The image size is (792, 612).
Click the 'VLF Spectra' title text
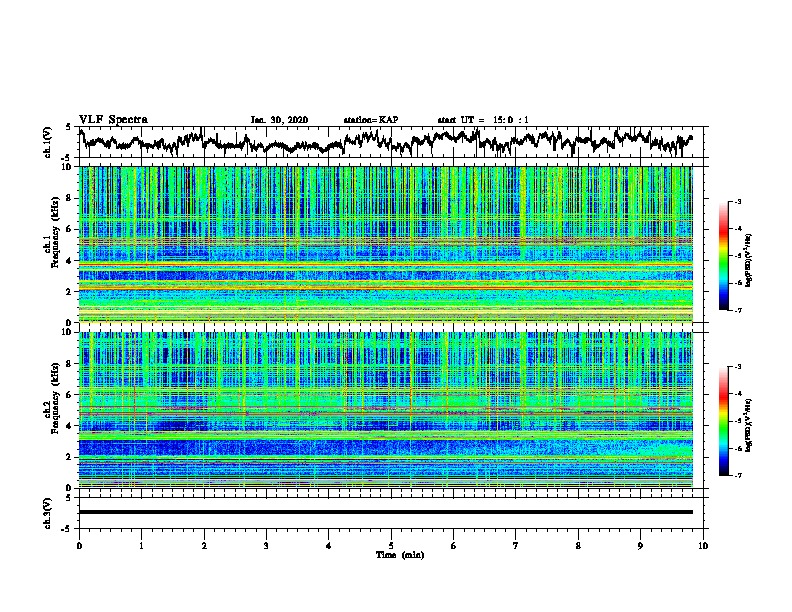coord(113,120)
